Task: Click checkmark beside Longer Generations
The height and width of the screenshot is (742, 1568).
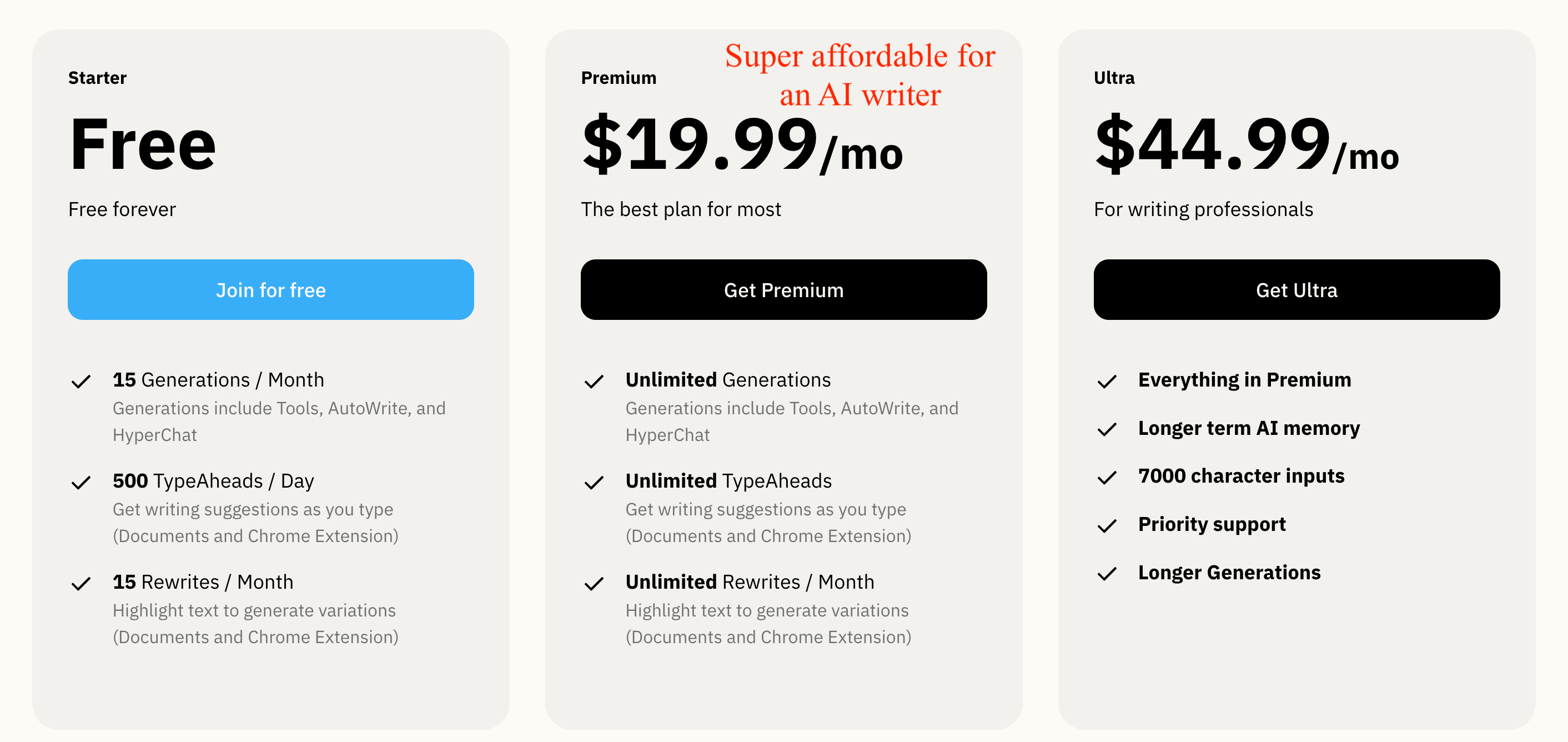Action: click(x=1107, y=574)
